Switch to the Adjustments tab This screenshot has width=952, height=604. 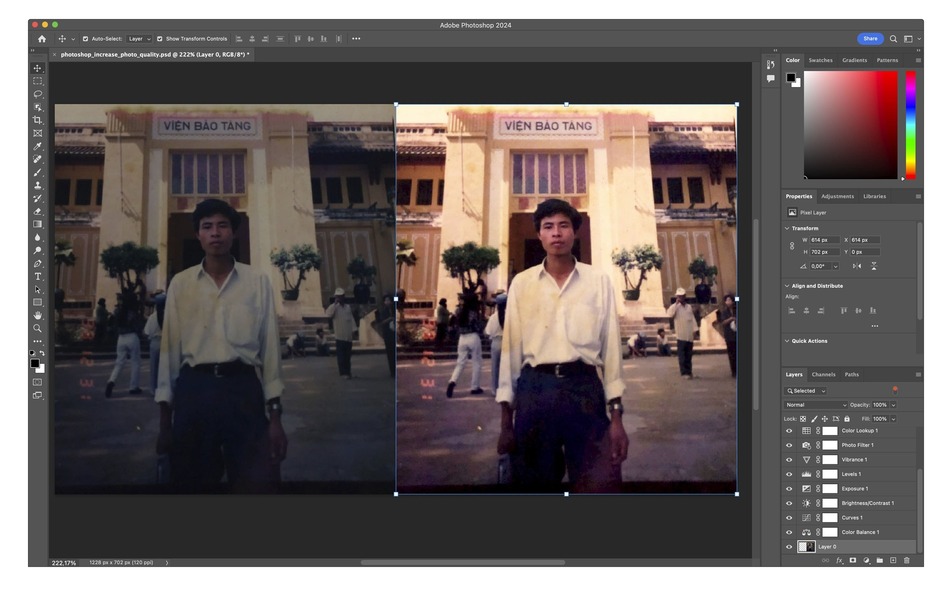pyautogui.click(x=837, y=197)
